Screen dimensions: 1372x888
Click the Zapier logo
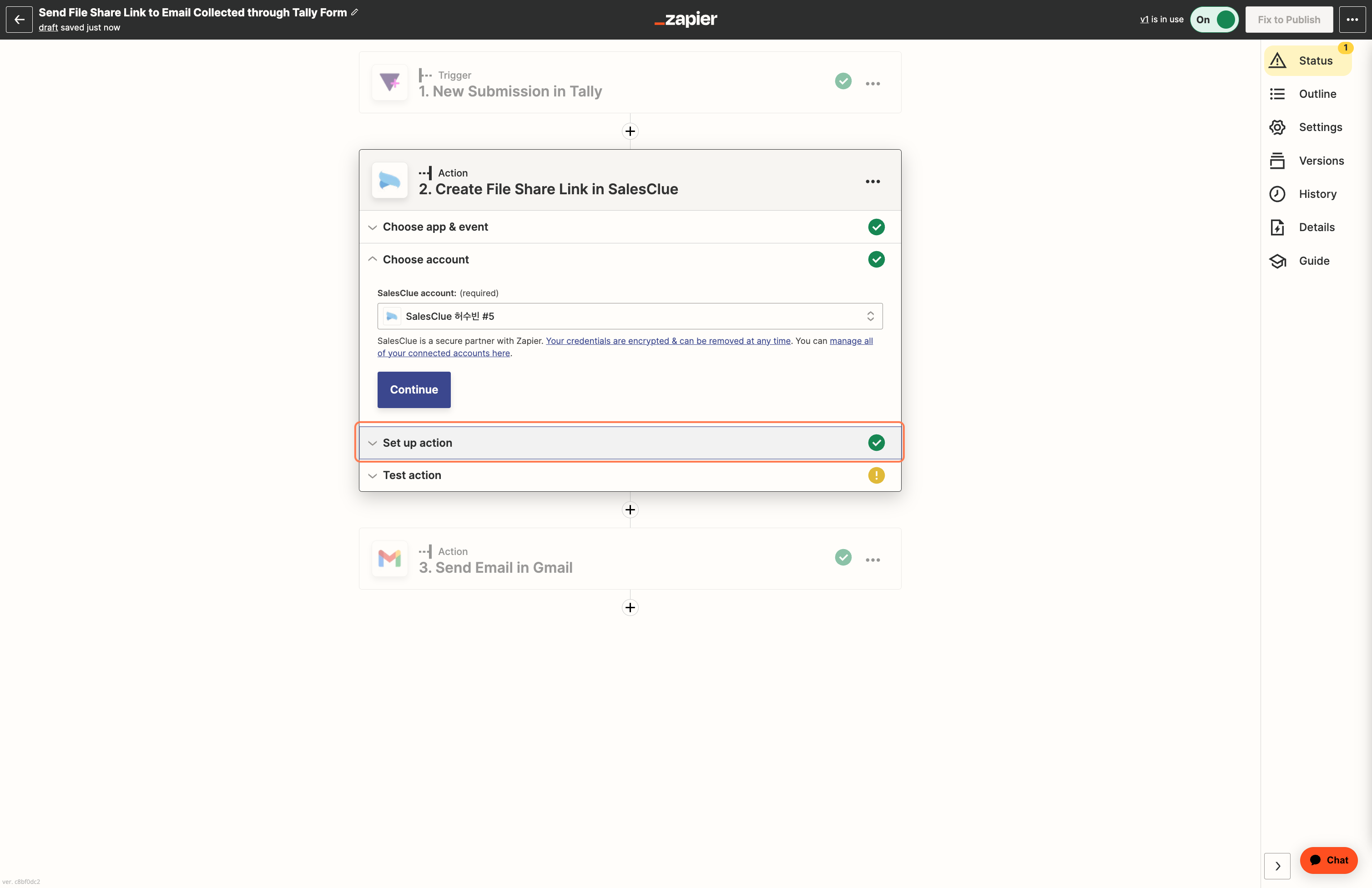(686, 20)
